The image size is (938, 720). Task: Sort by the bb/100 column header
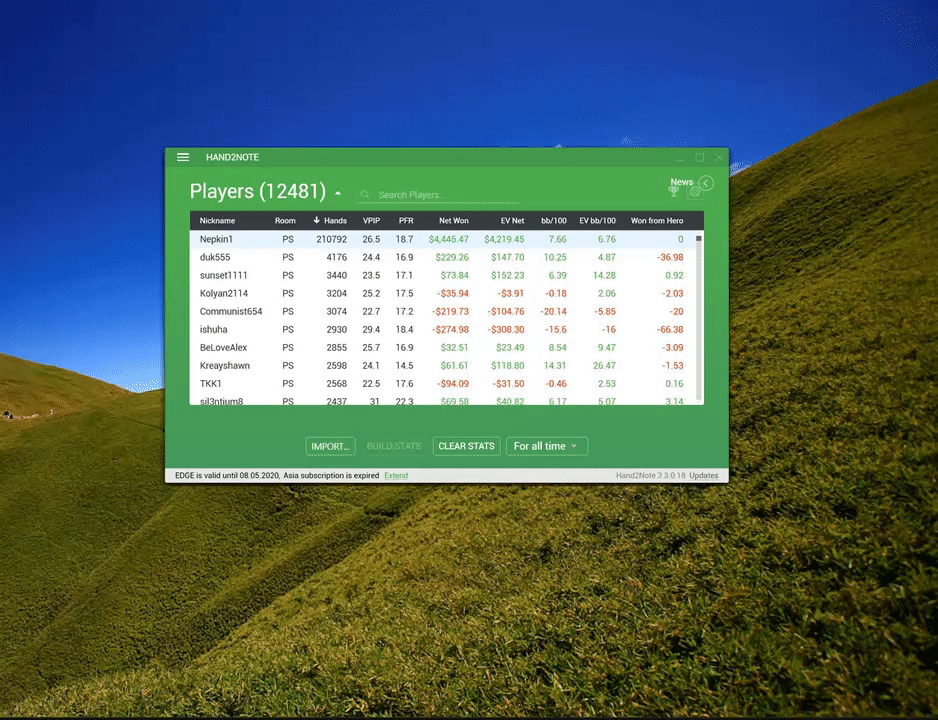pyautogui.click(x=554, y=221)
